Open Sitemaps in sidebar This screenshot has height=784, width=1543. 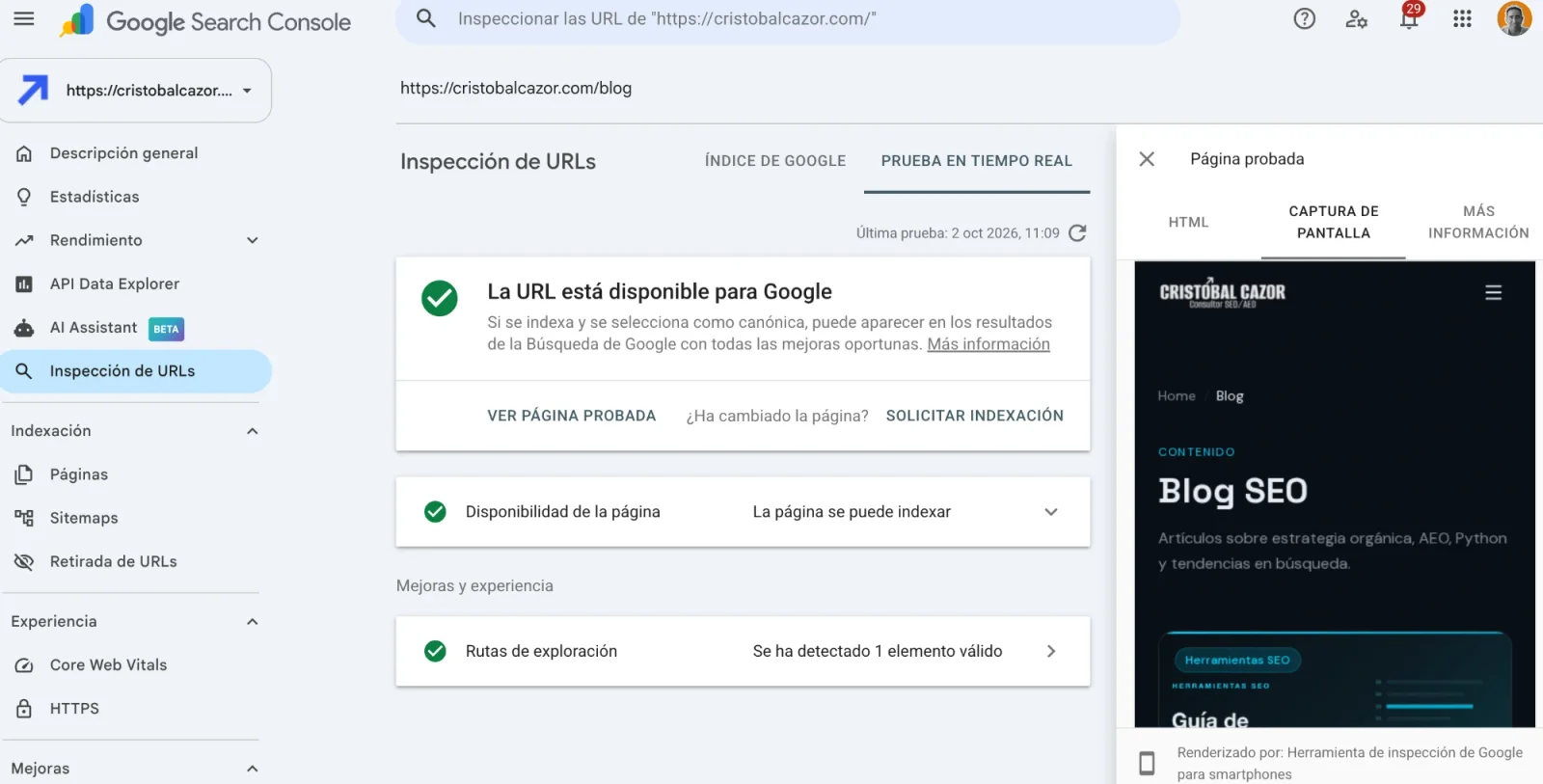coord(84,518)
